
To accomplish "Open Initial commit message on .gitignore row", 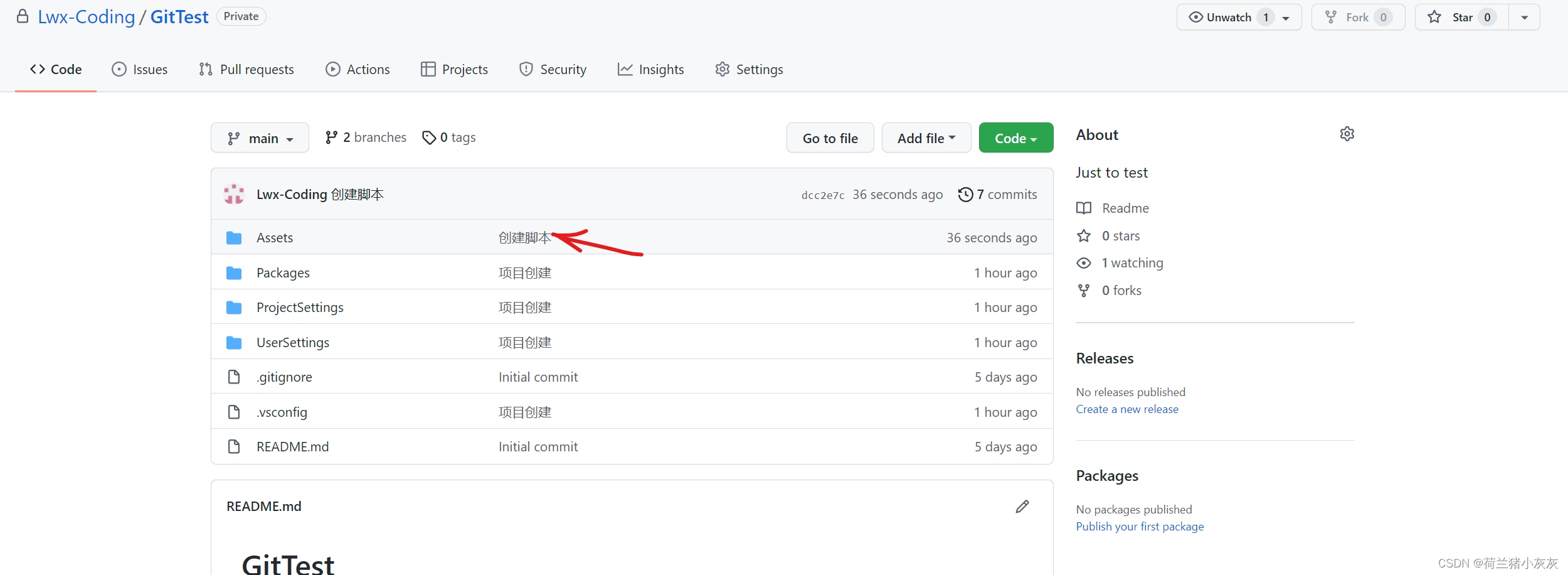I will 538,377.
